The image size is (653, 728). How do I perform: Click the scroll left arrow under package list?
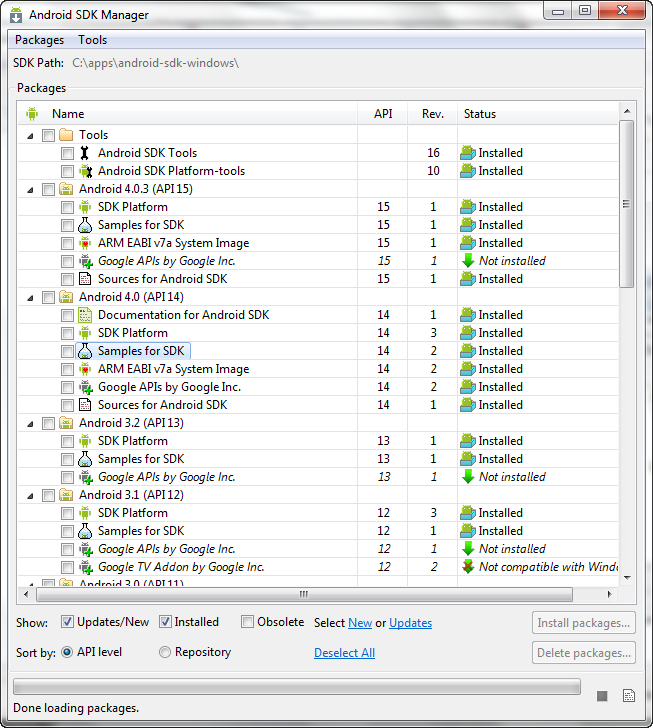click(x=26, y=594)
